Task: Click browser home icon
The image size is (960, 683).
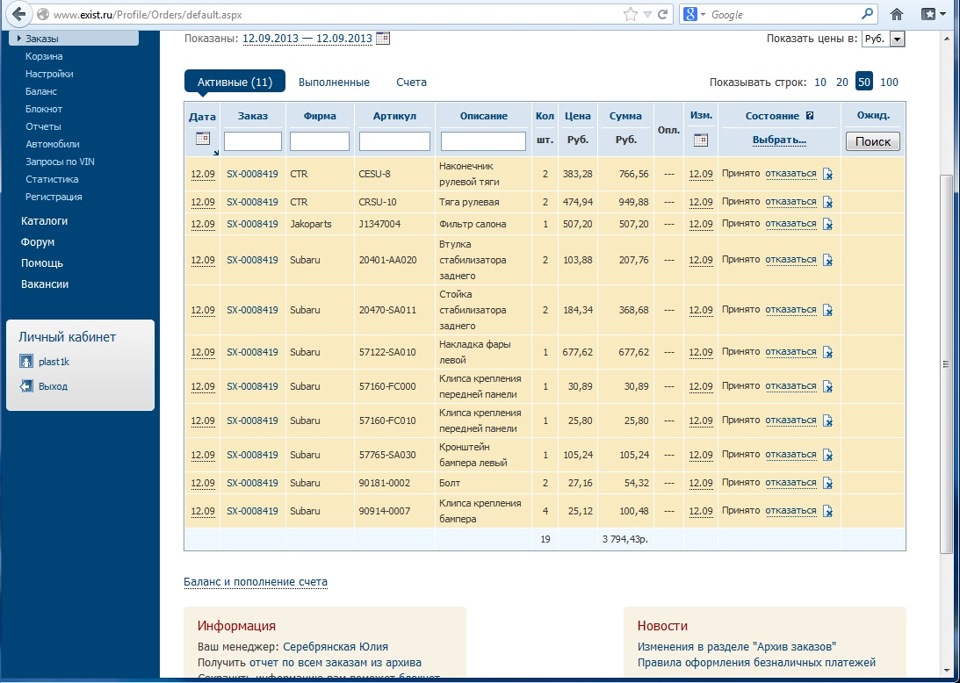Action: click(897, 14)
